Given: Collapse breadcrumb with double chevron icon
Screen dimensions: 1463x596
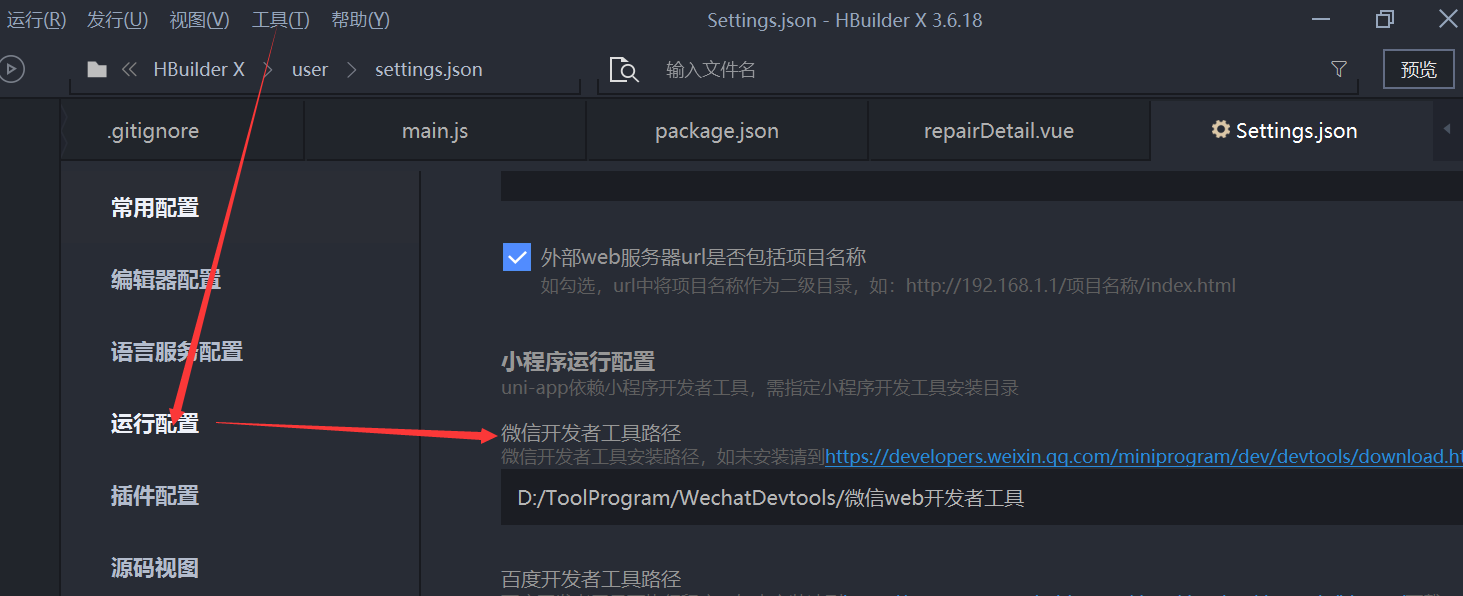Looking at the screenshot, I should (x=129, y=70).
